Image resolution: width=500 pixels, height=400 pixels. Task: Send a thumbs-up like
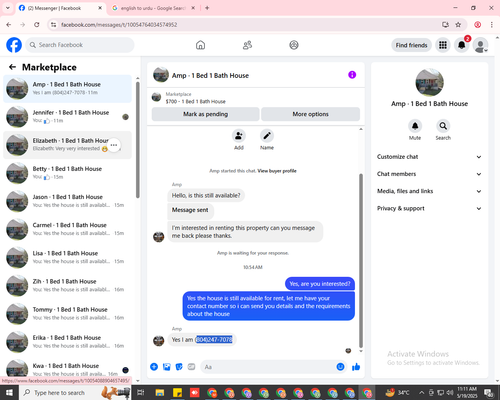pyautogui.click(x=356, y=367)
